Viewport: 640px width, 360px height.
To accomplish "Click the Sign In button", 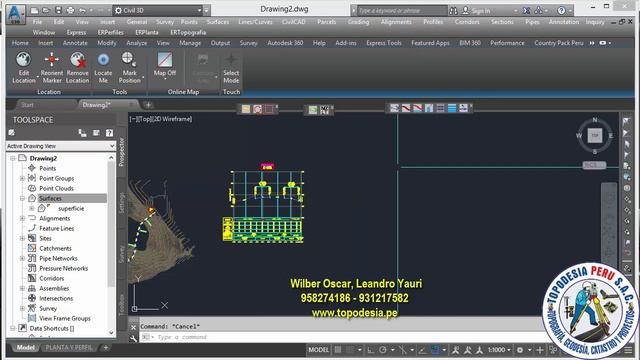I will 476,11.
